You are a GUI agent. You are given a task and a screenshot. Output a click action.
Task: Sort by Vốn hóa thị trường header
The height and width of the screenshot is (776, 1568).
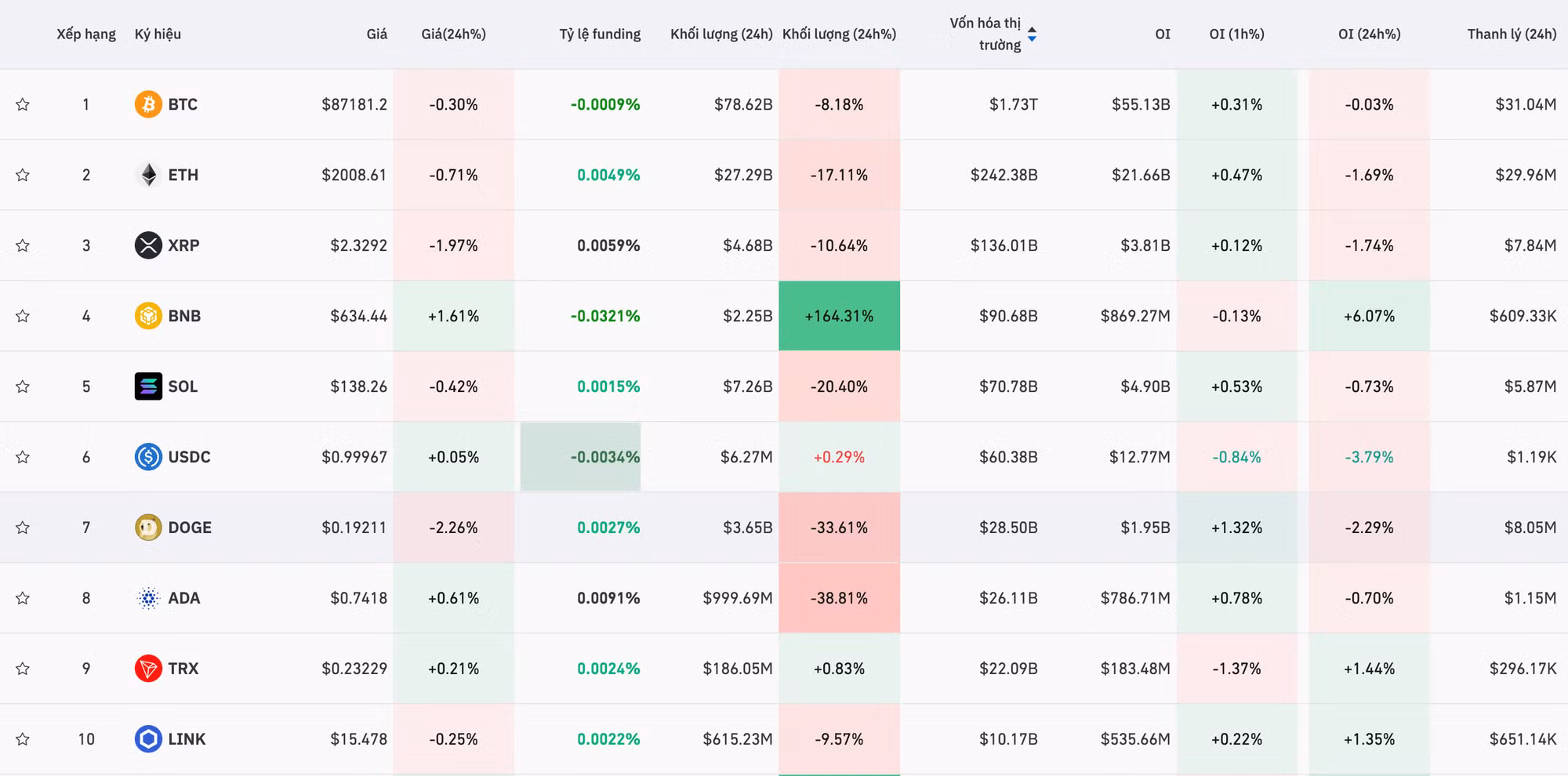coord(985,34)
